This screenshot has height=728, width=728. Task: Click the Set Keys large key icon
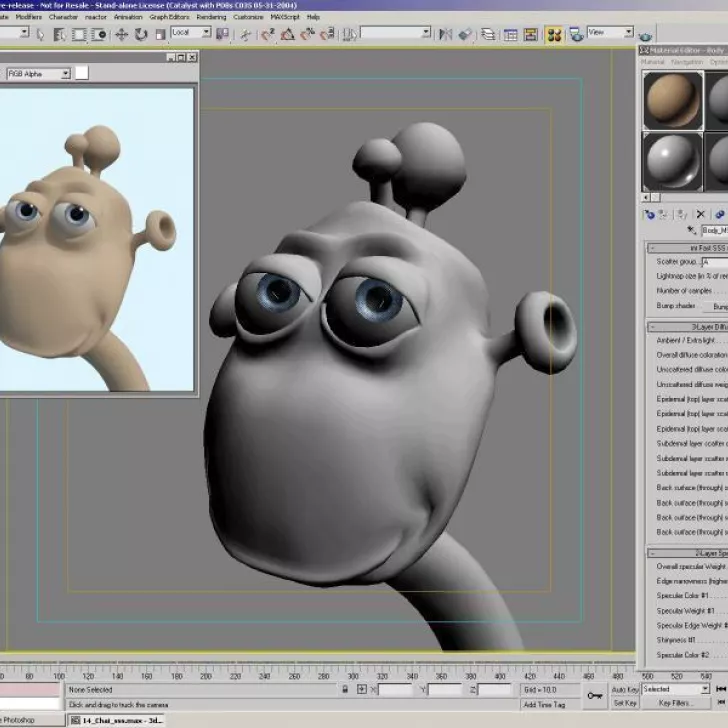(595, 695)
